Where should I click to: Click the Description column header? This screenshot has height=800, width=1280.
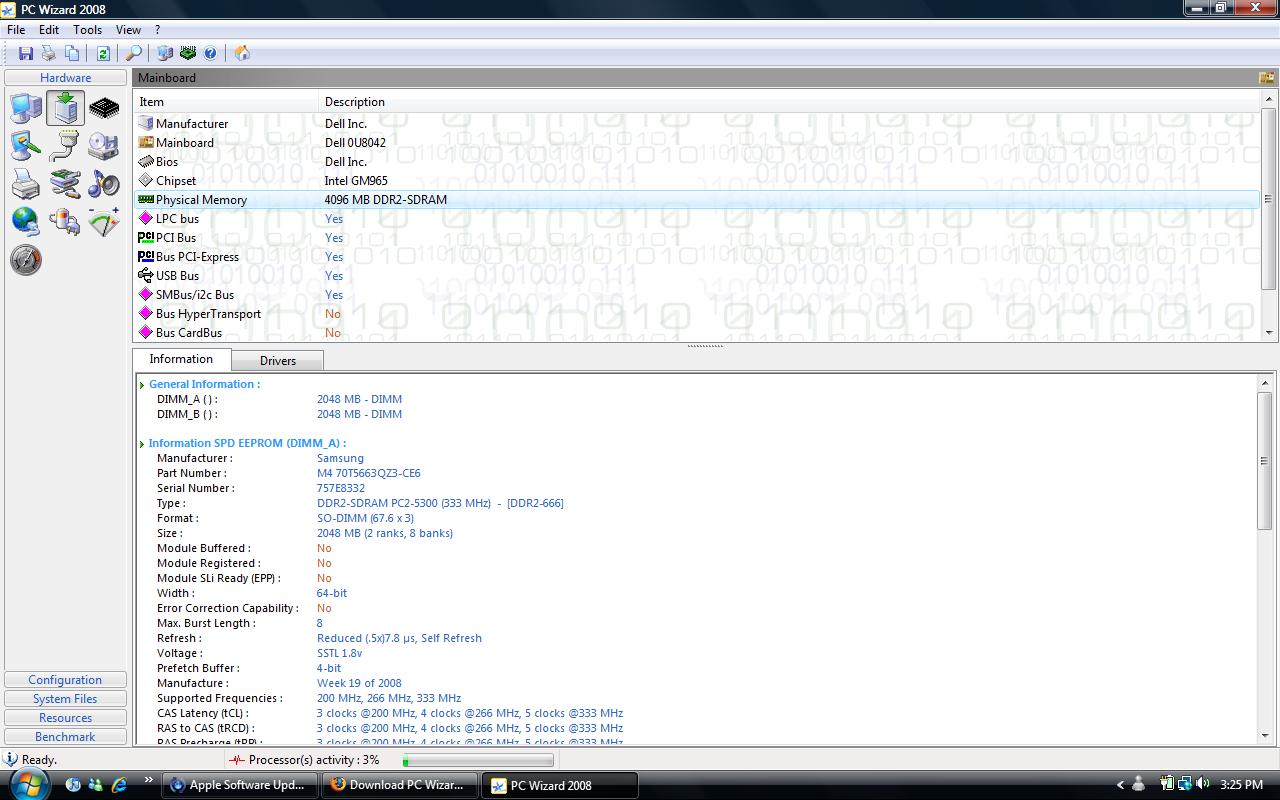[790, 102]
